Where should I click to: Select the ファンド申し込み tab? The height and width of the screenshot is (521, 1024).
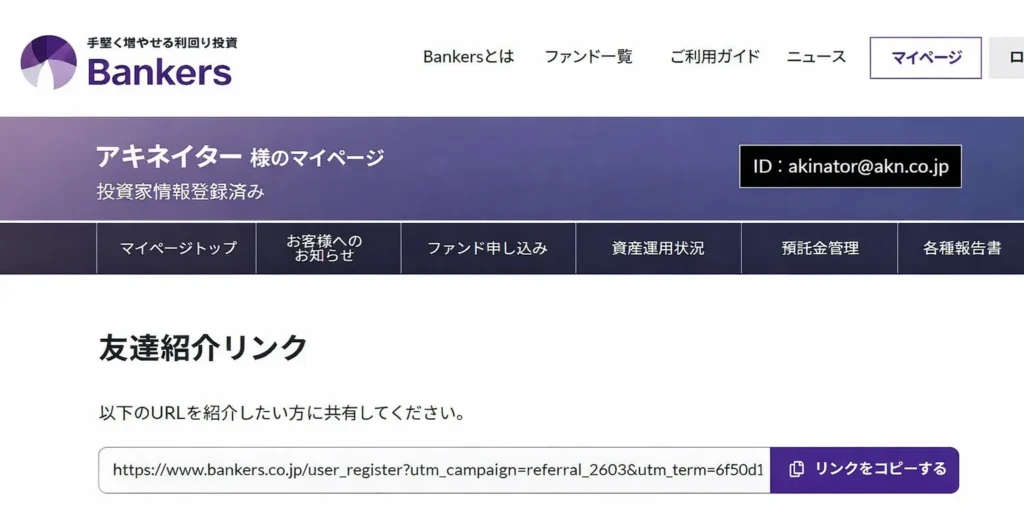pos(487,248)
